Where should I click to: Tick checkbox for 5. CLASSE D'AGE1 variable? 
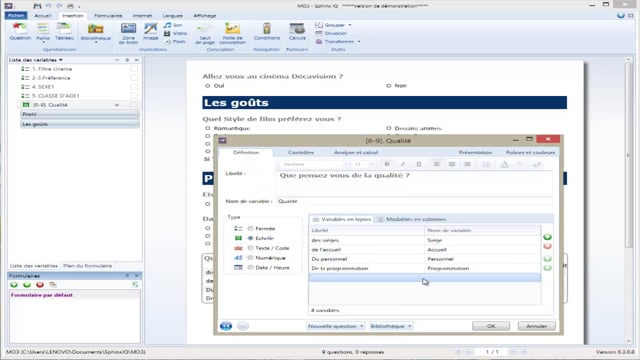(x=133, y=96)
